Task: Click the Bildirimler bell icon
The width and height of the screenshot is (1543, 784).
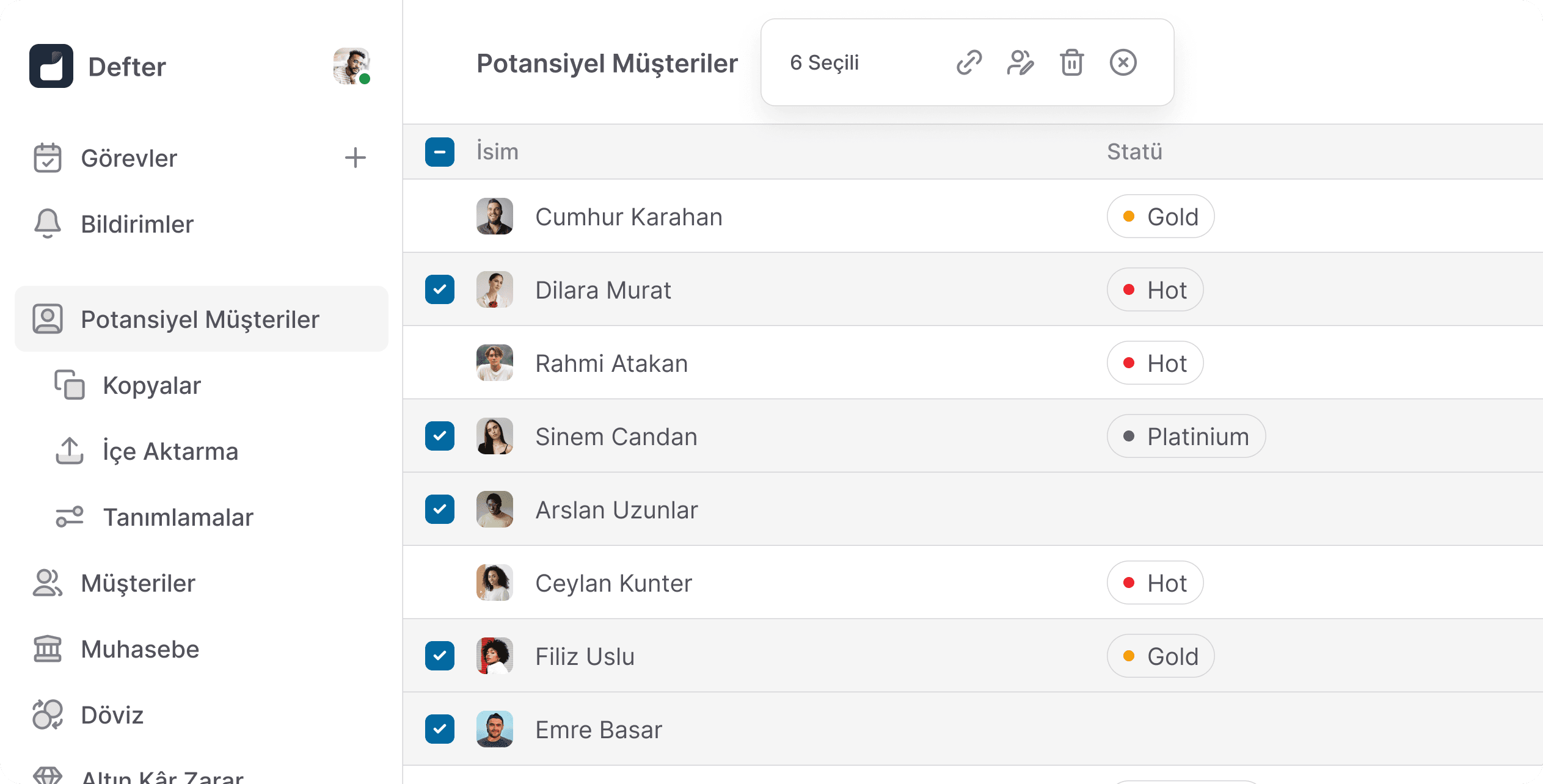Action: (x=48, y=223)
